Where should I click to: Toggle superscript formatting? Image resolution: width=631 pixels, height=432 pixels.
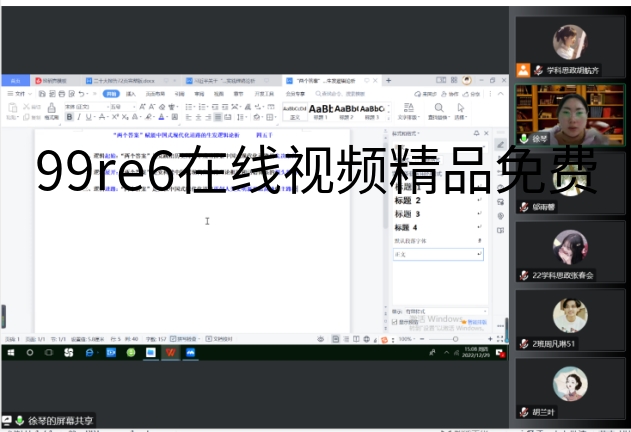pos(115,117)
